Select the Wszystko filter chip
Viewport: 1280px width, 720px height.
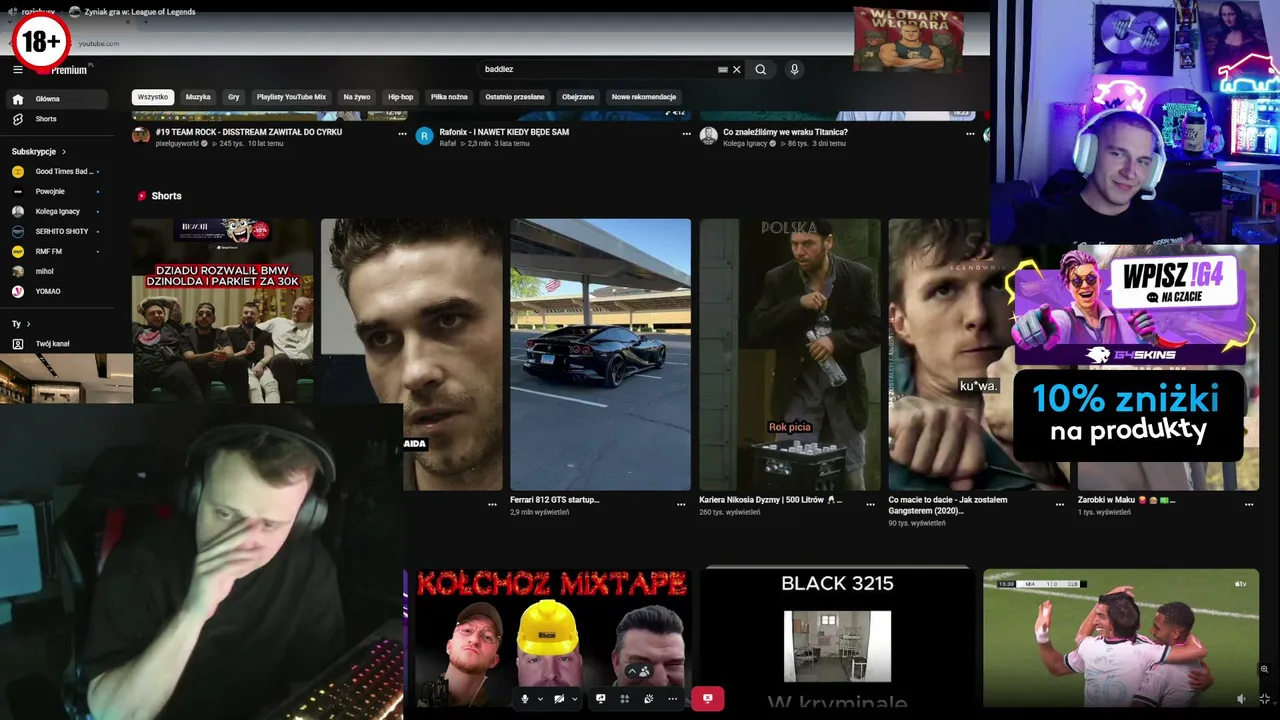[153, 97]
